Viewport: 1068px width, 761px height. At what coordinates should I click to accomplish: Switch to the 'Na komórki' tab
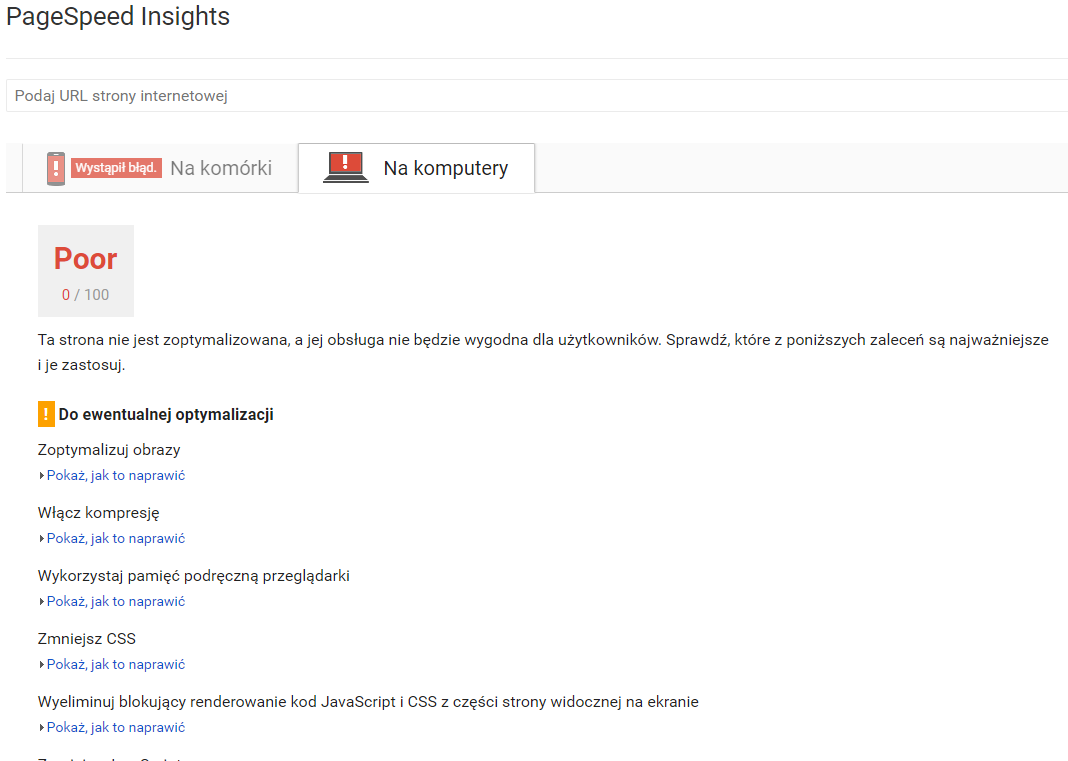pyautogui.click(x=220, y=168)
